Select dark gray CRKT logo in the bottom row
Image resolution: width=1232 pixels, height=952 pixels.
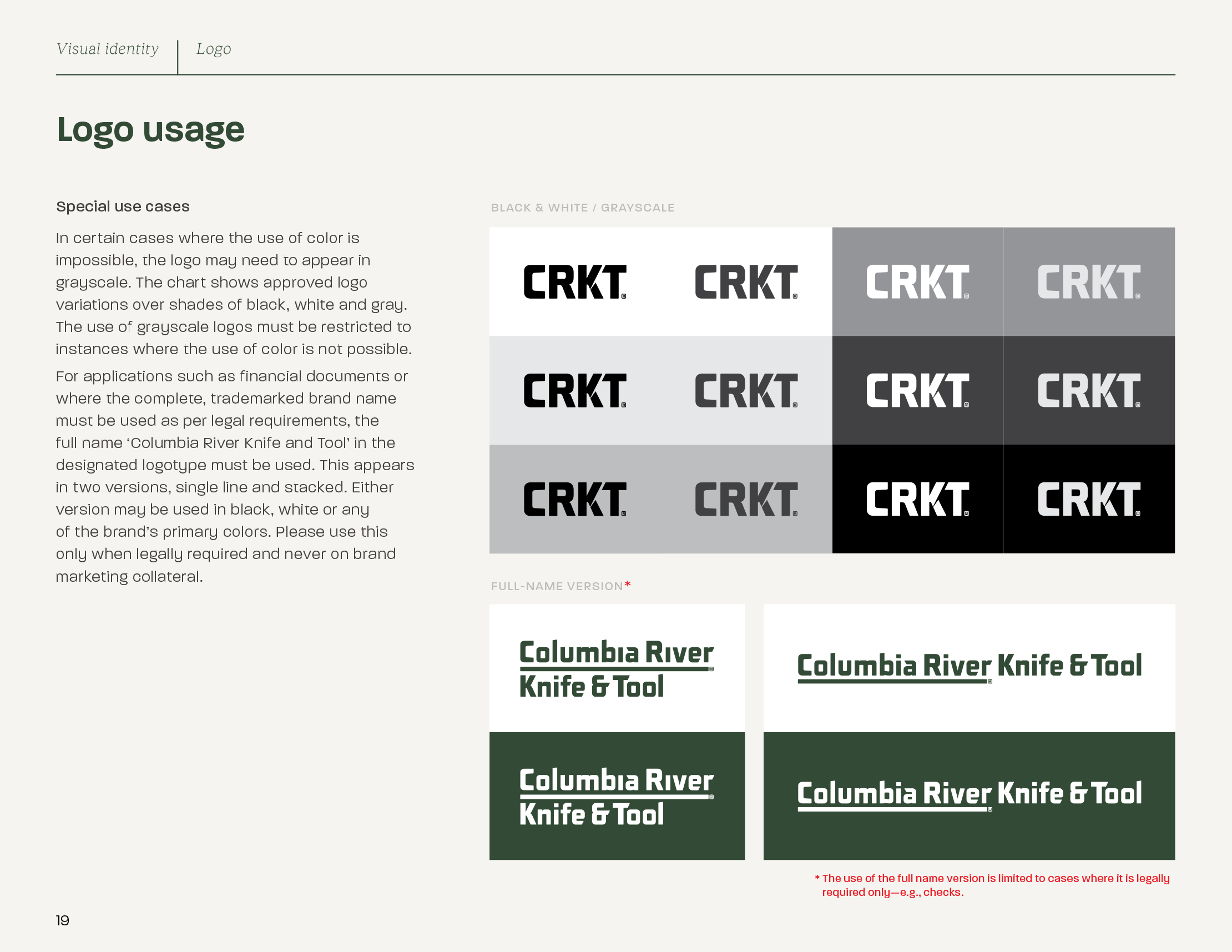(746, 499)
